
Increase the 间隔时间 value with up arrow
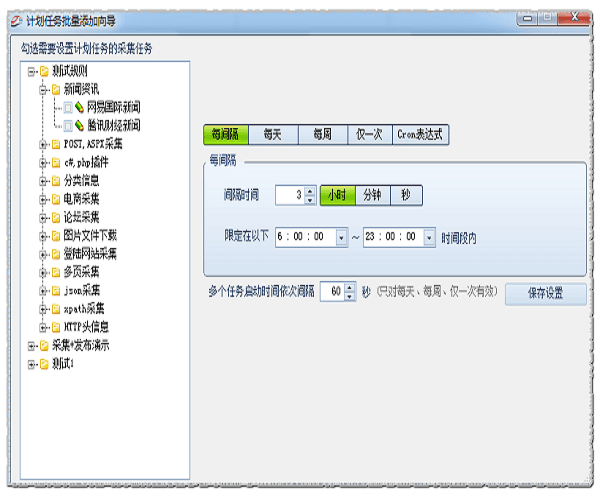310,191
